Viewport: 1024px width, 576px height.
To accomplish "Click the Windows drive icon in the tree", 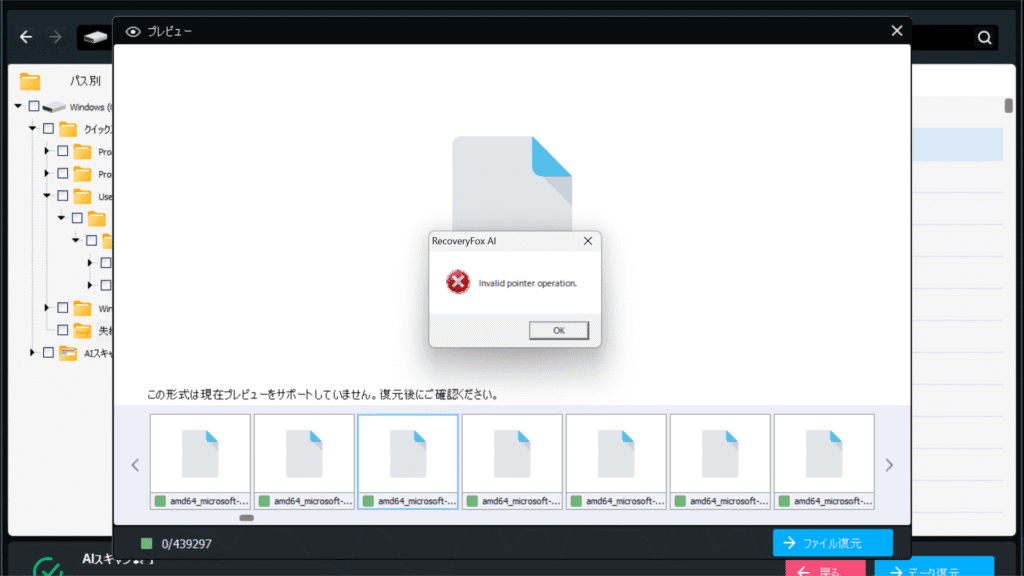I will [x=54, y=106].
